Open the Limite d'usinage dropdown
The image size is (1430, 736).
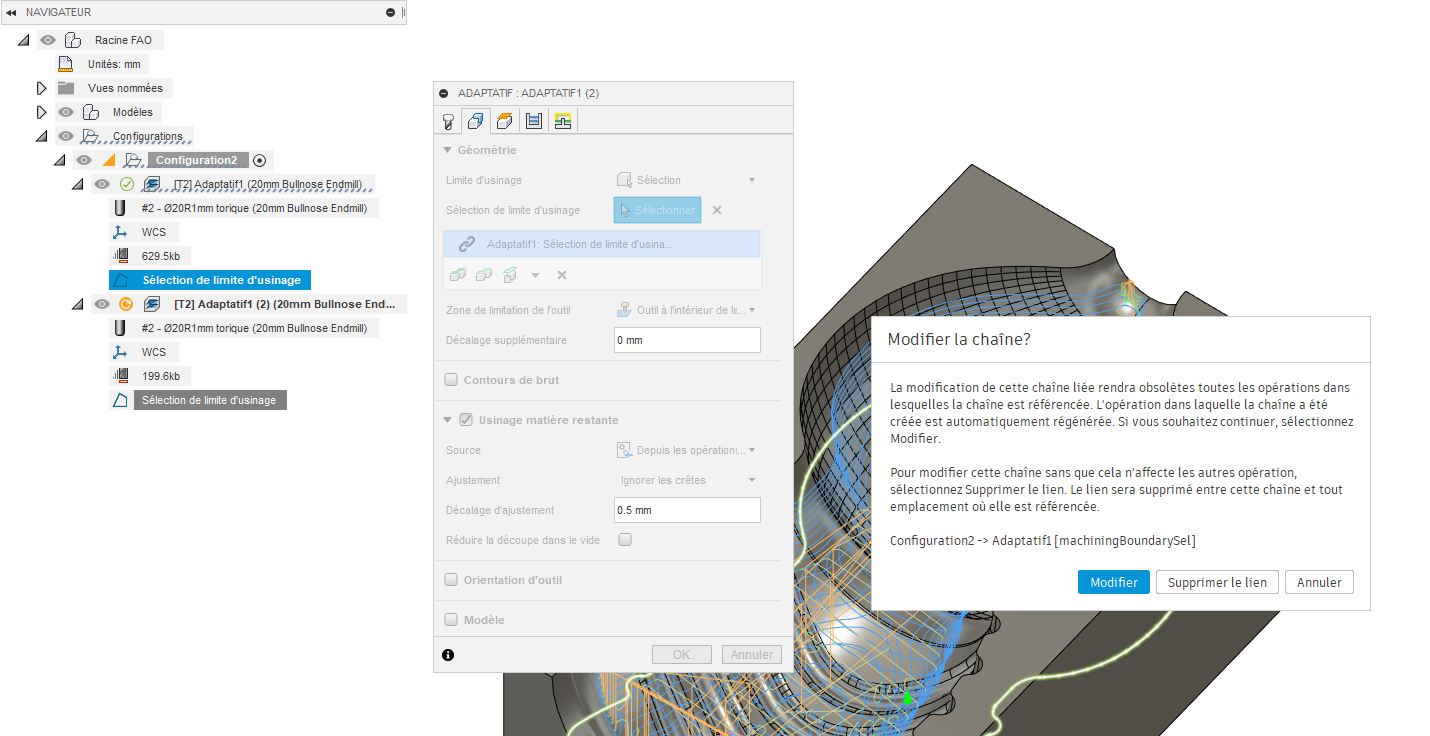[x=687, y=180]
